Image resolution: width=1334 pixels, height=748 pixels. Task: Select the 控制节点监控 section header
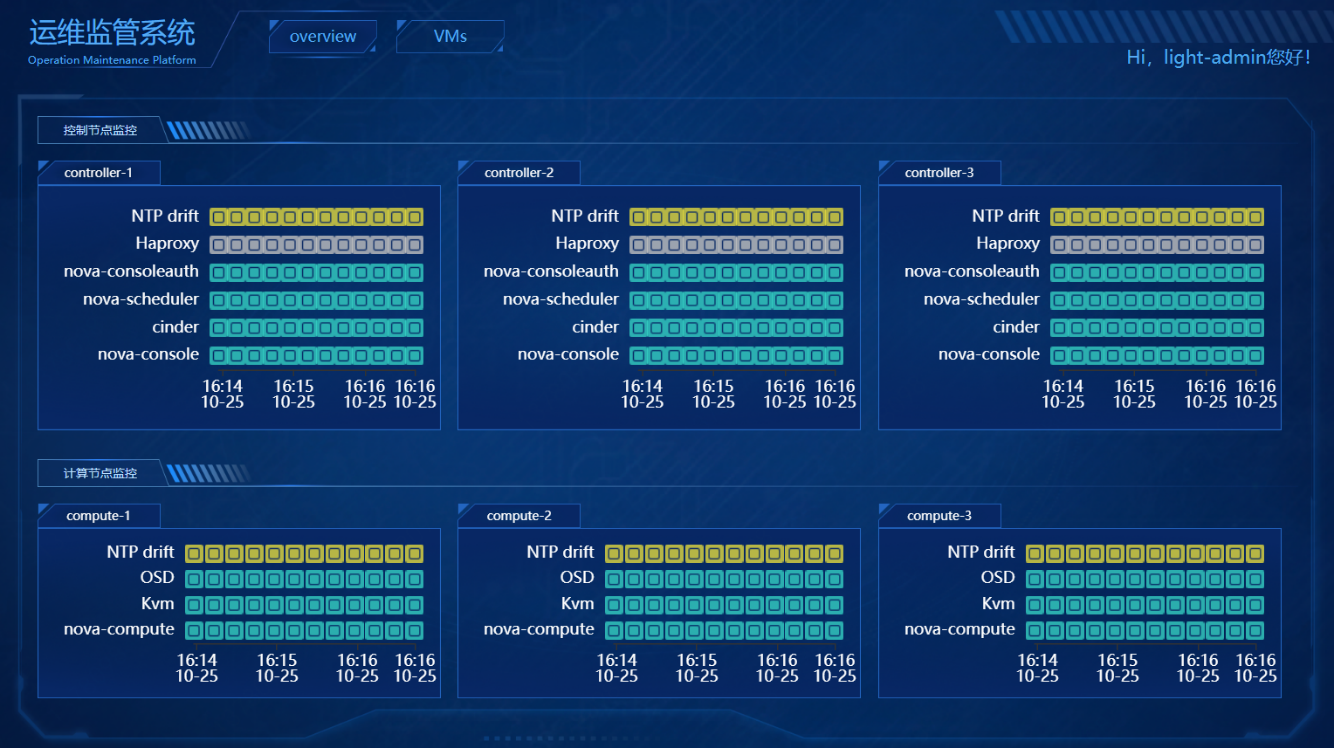coord(100,130)
